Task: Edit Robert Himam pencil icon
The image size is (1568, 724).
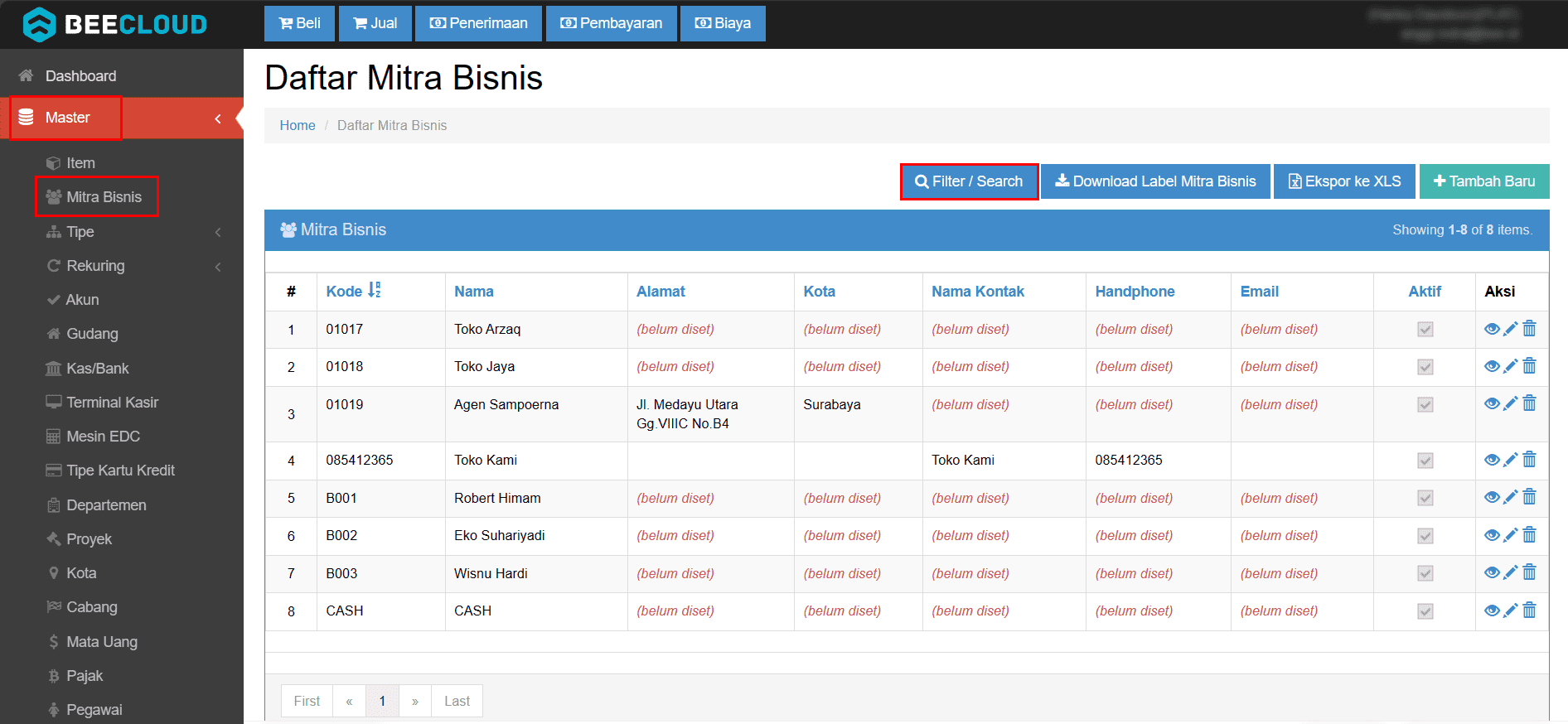Action: click(1511, 497)
